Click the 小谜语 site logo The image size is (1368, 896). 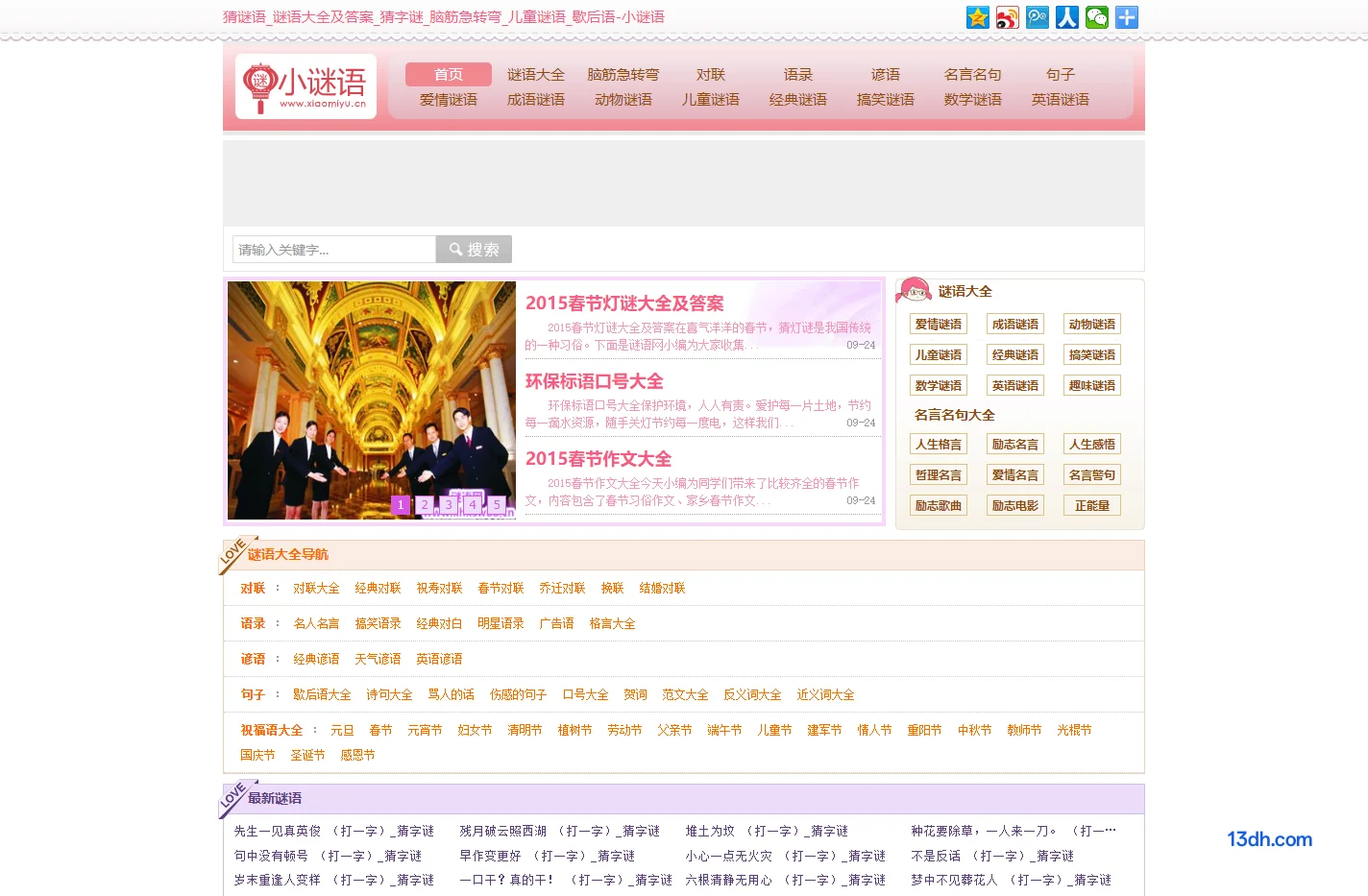(x=305, y=86)
